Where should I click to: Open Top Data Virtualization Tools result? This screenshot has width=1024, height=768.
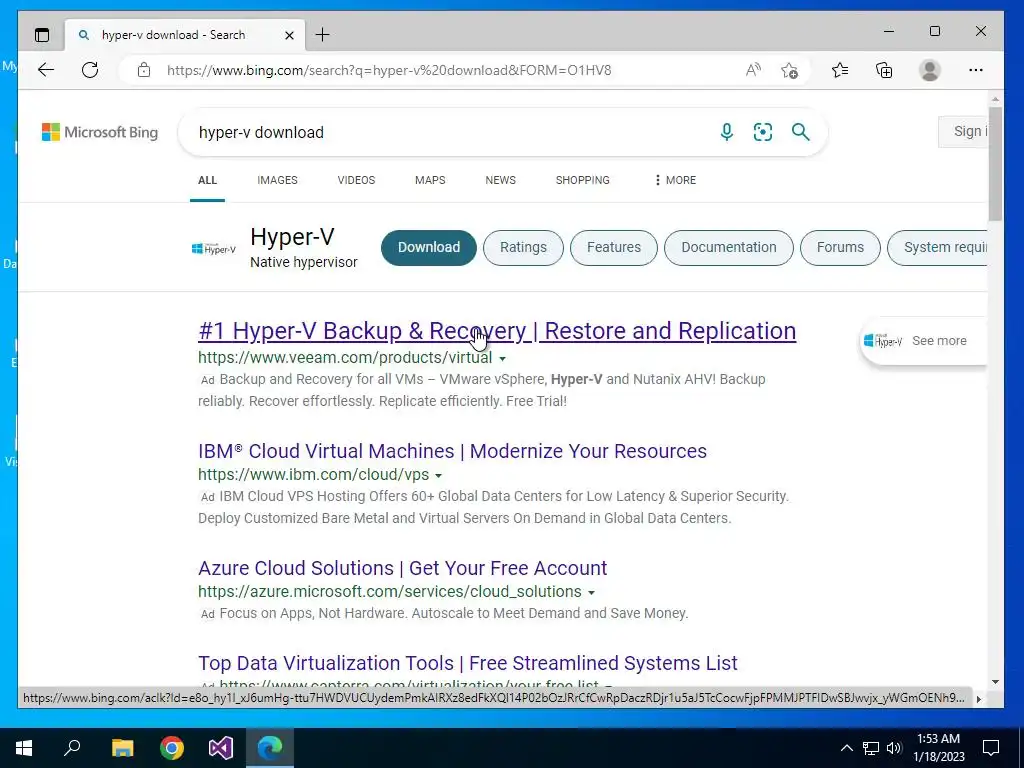pos(468,663)
